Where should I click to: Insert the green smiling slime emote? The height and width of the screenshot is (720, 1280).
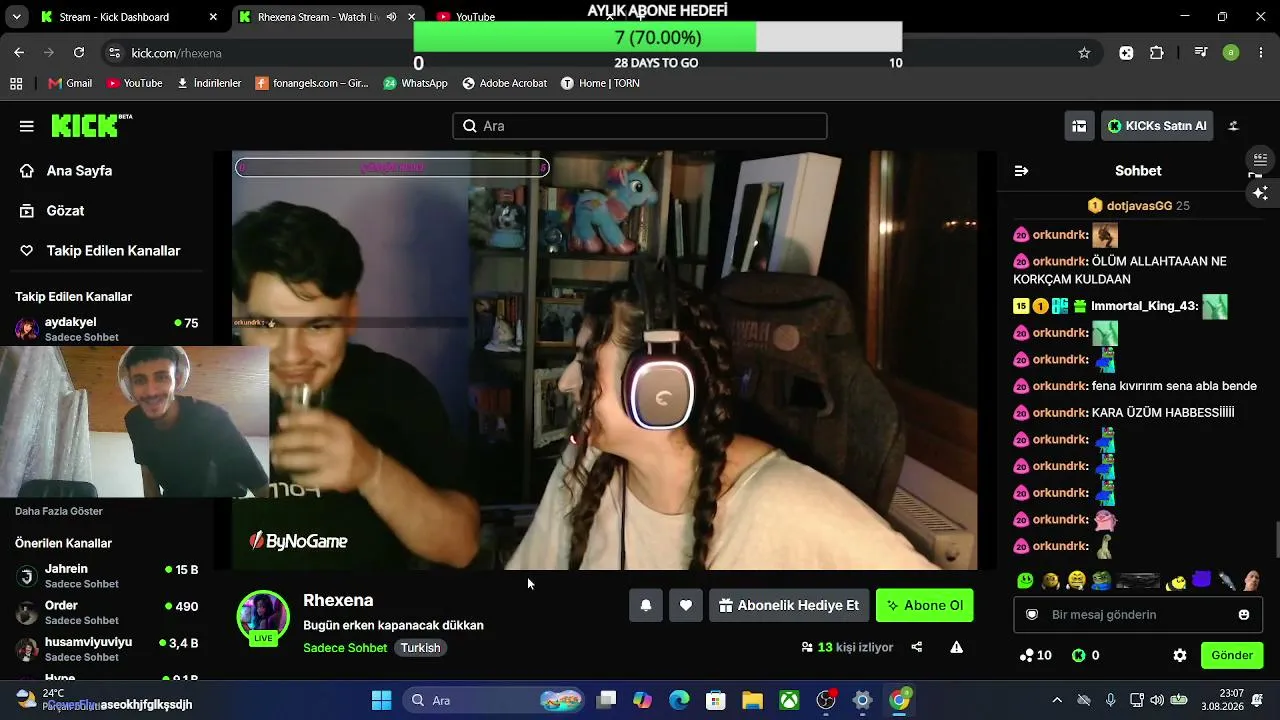click(x=1025, y=580)
